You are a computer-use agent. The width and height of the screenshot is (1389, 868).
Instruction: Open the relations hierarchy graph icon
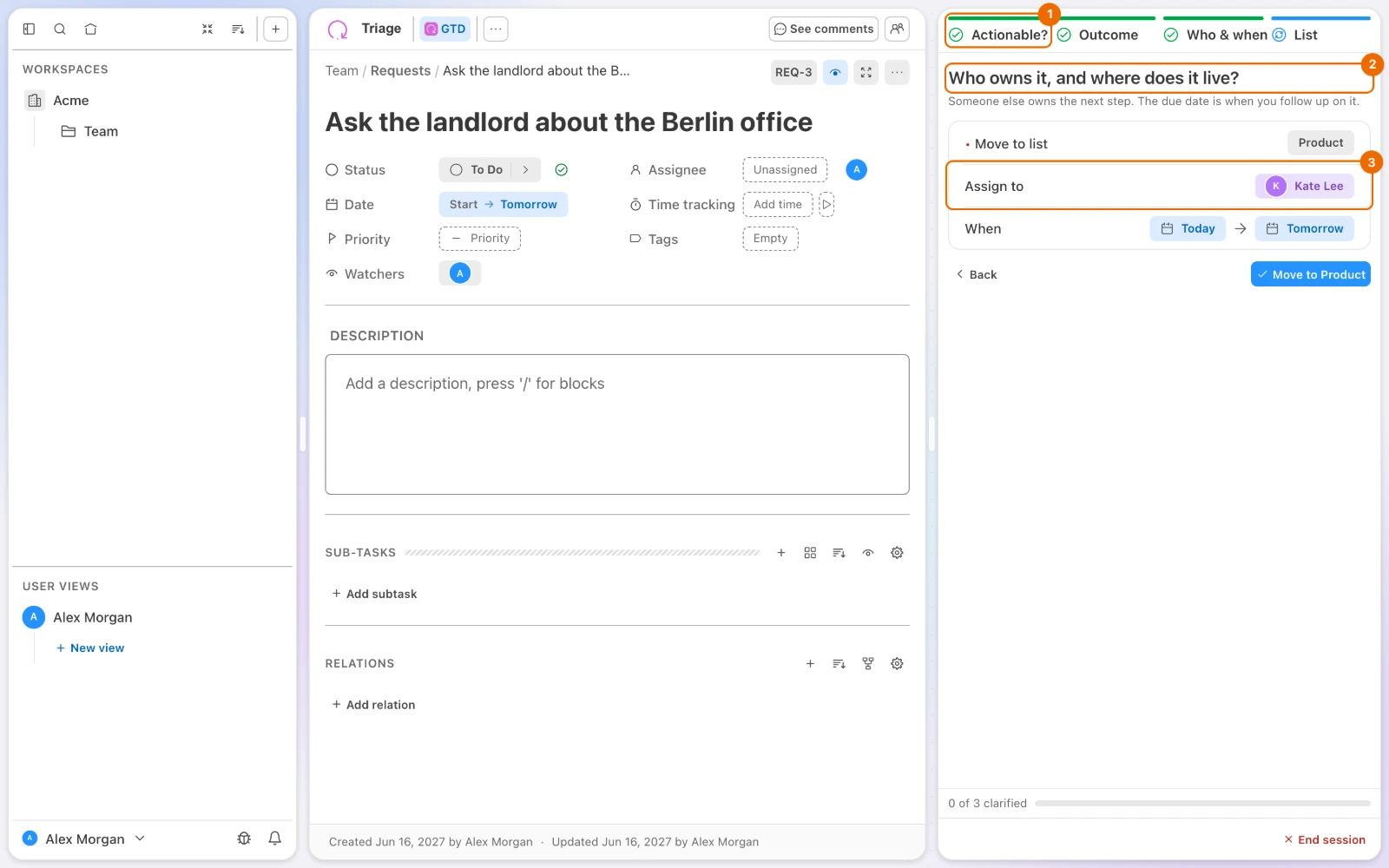click(868, 664)
